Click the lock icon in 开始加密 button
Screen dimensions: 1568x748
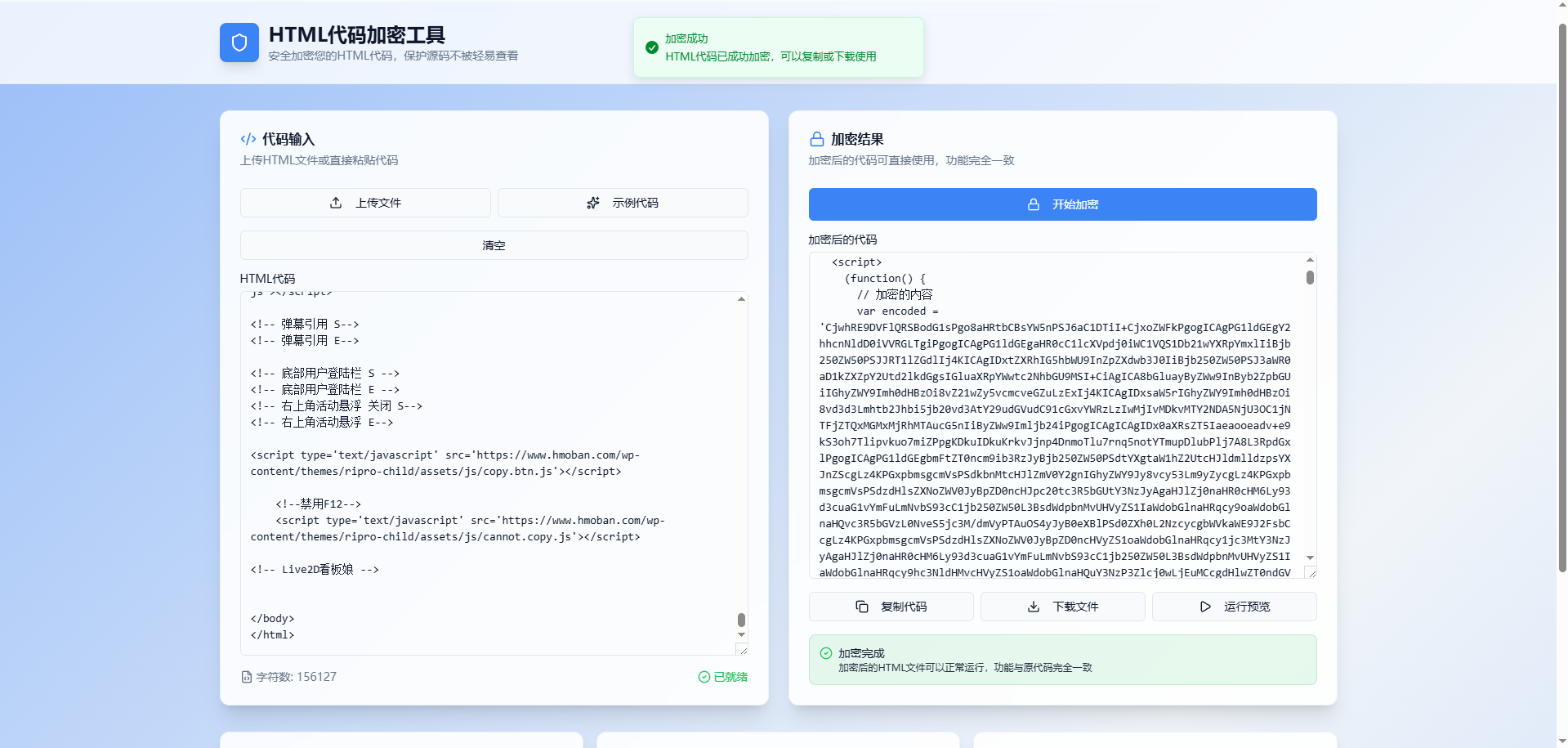click(x=1034, y=204)
